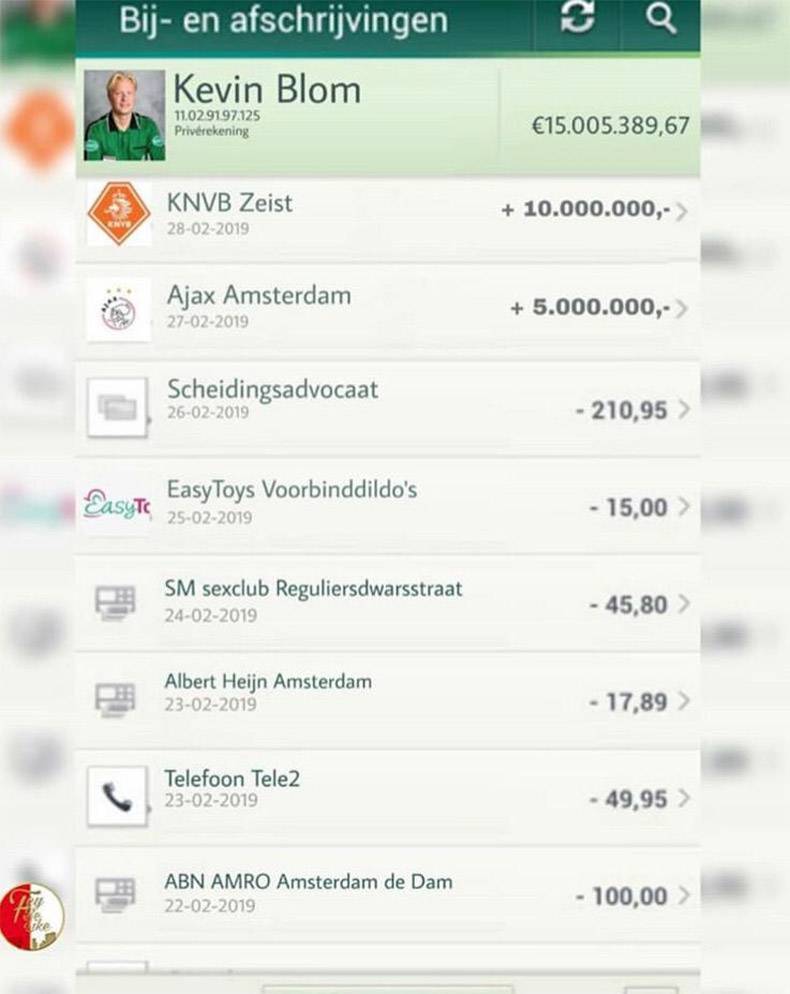Click the Scheidingsadvocaat transfer icon
This screenshot has width=790, height=994.
click(117, 407)
